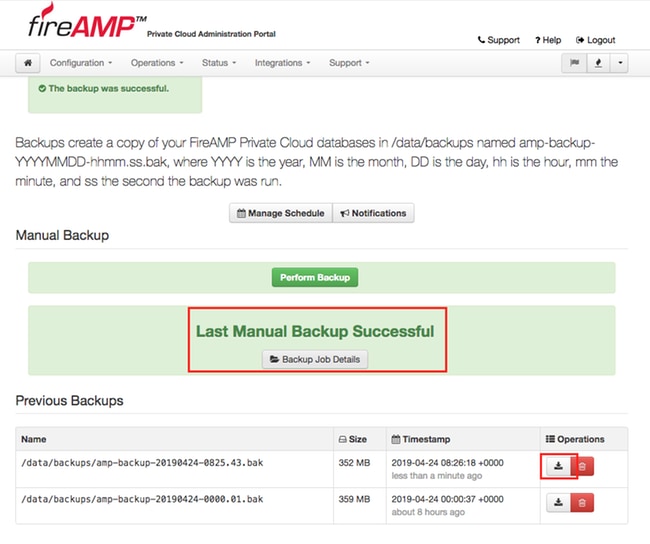
Task: Go to the home icon button
Action: click(x=28, y=63)
